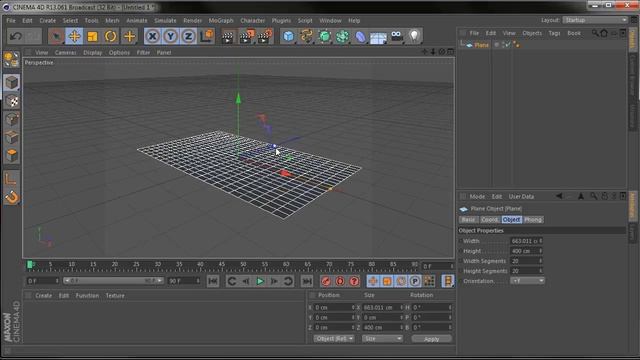
Task: Click Record Active Objects button
Action: 325,281
